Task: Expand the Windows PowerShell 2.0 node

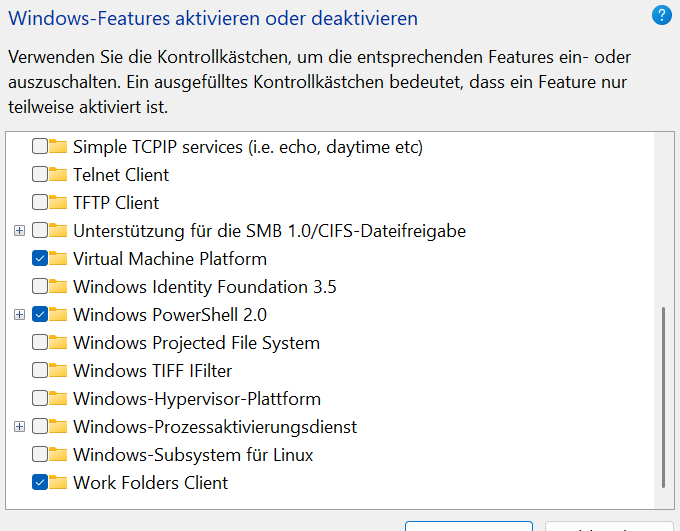Action: [19, 315]
